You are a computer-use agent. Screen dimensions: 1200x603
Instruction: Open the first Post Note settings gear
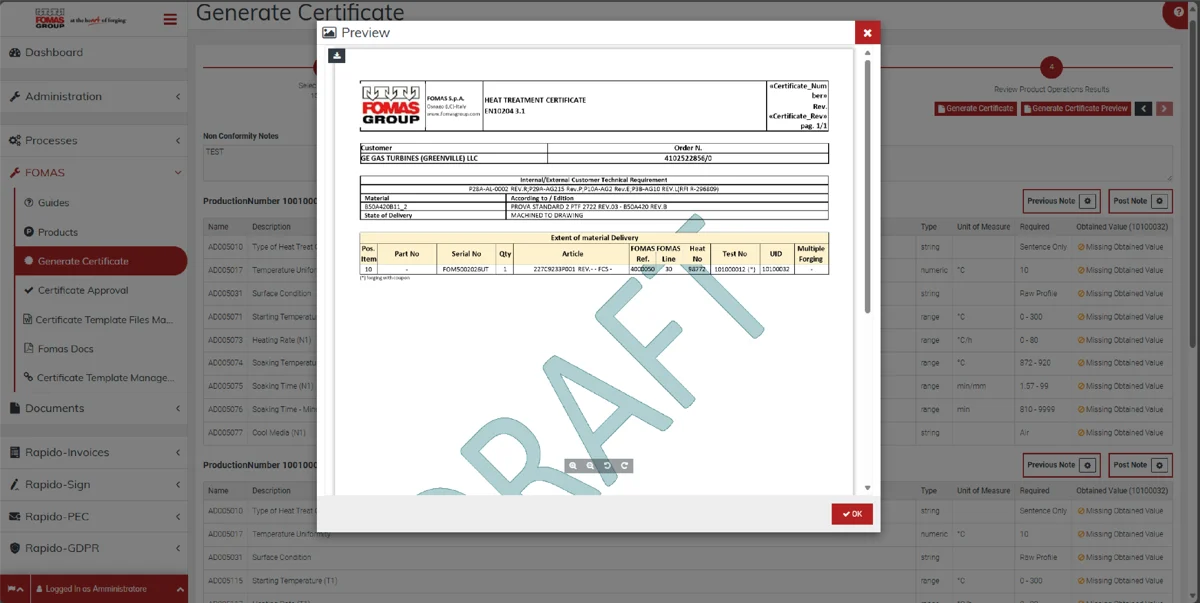coord(1160,201)
